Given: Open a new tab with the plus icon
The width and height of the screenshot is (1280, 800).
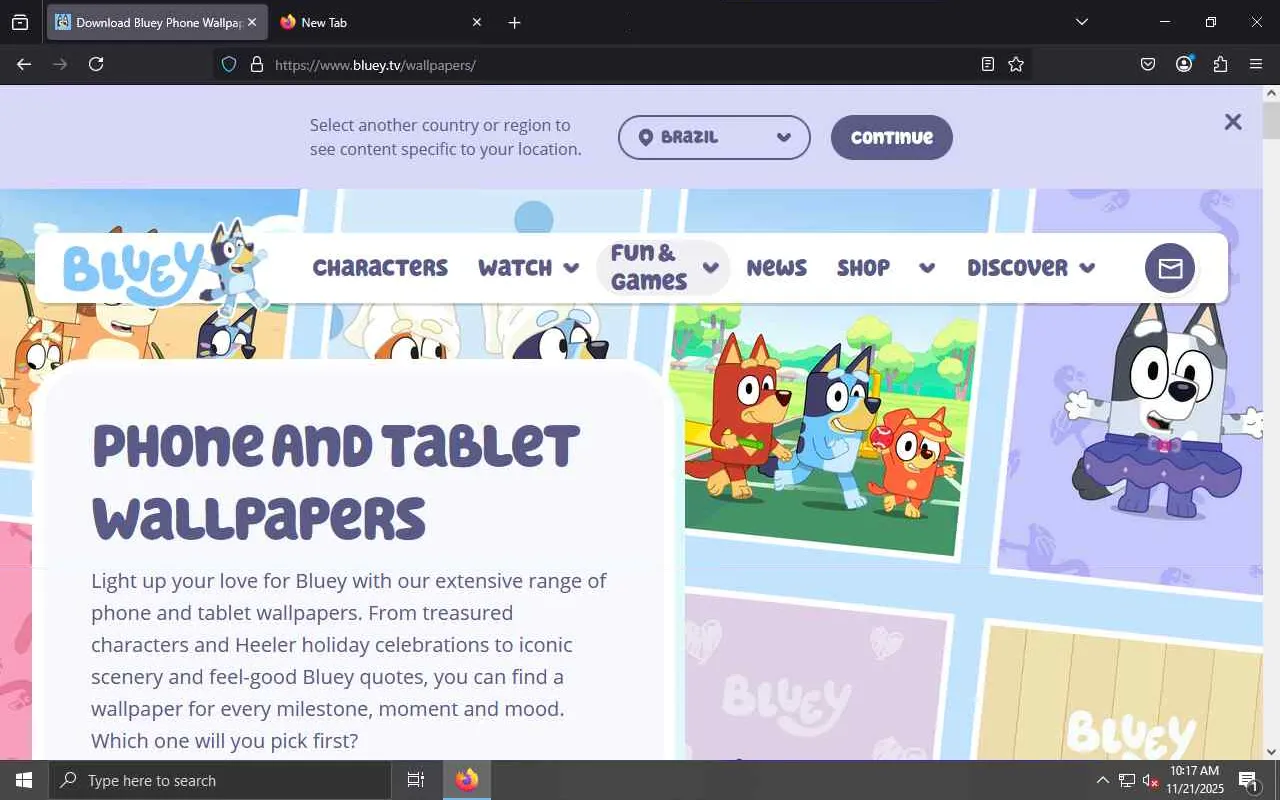Looking at the screenshot, I should click(514, 22).
